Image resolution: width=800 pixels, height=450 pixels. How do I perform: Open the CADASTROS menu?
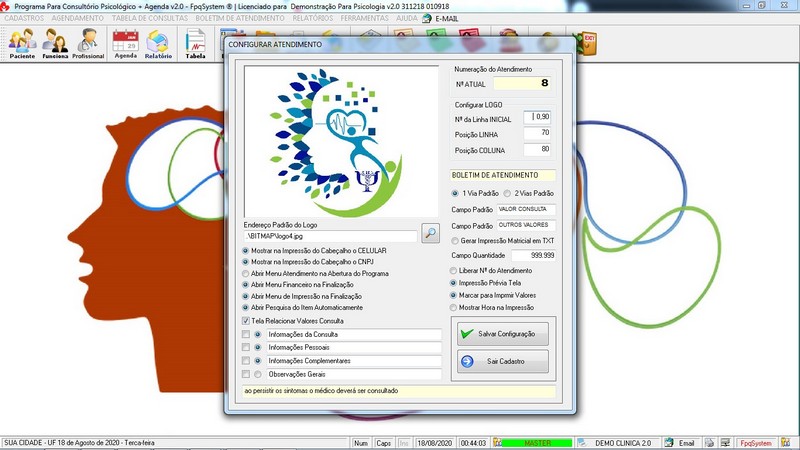click(24, 18)
